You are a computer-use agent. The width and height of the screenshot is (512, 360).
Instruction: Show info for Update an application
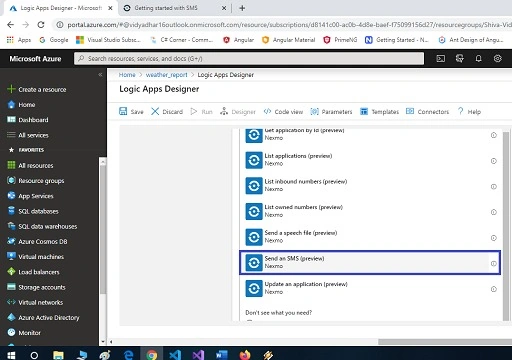tap(494, 289)
